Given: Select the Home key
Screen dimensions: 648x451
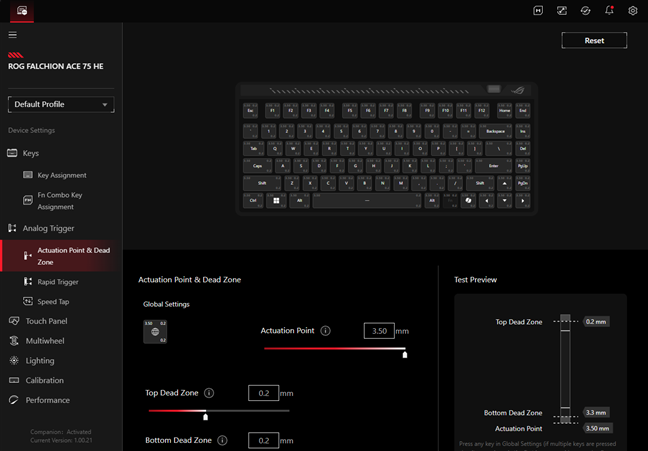Looking at the screenshot, I should click(505, 111).
